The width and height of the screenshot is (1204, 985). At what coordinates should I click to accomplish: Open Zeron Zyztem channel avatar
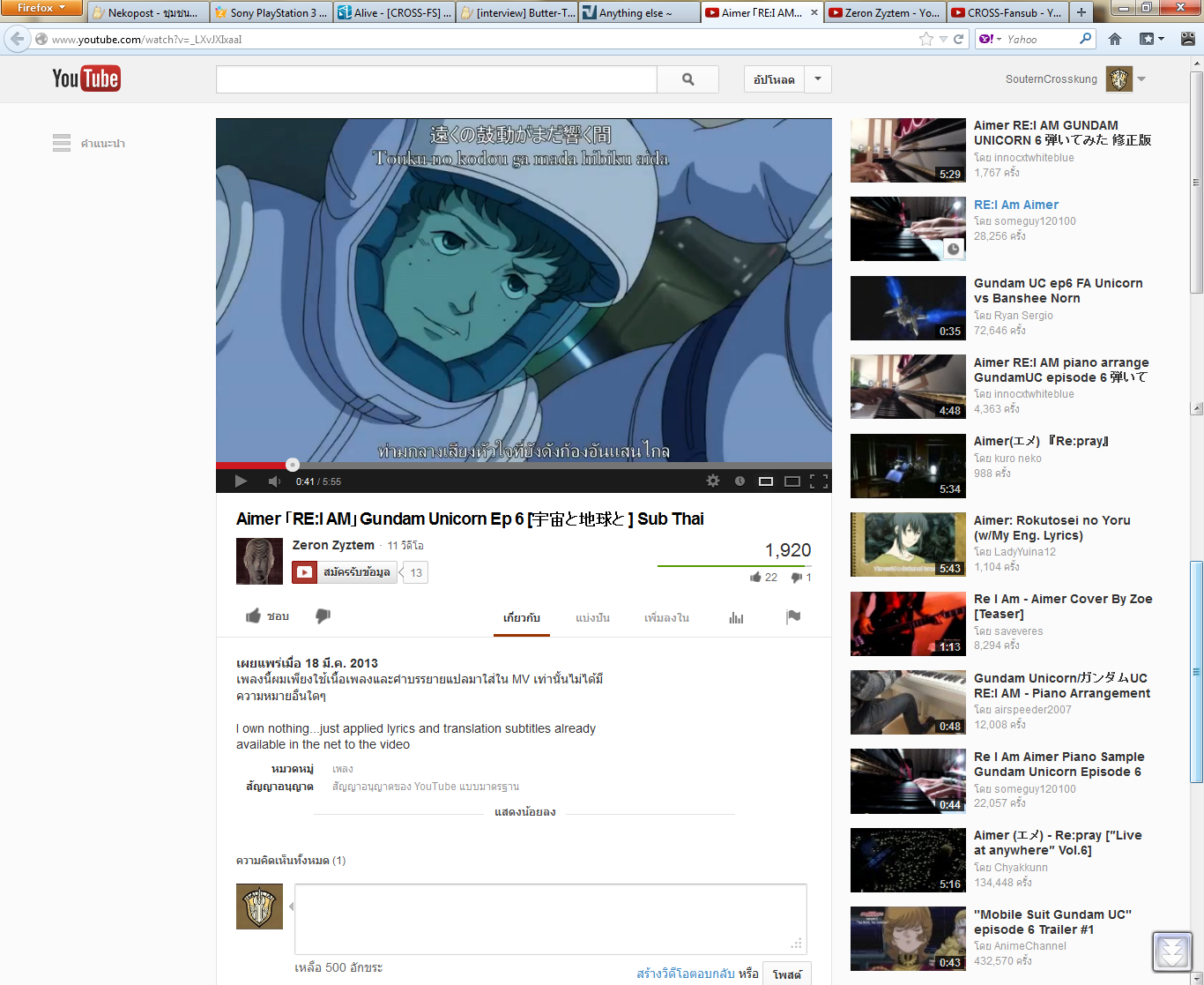(x=259, y=561)
